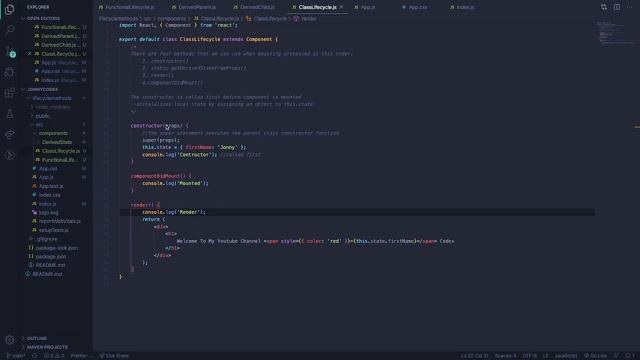Open the Testing flask view

[x=9, y=114]
